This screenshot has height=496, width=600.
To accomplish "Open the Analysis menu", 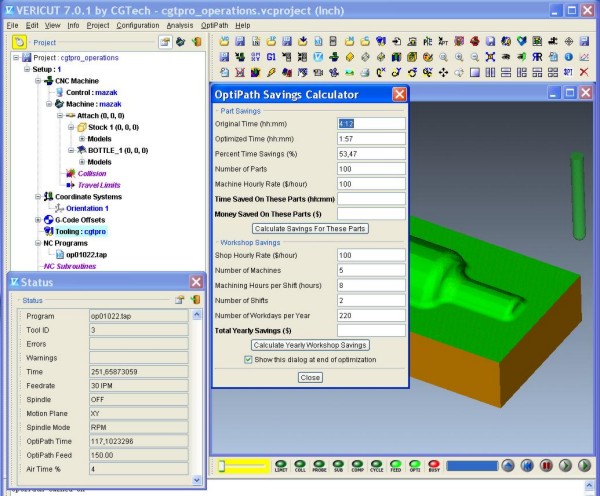I will point(180,25).
